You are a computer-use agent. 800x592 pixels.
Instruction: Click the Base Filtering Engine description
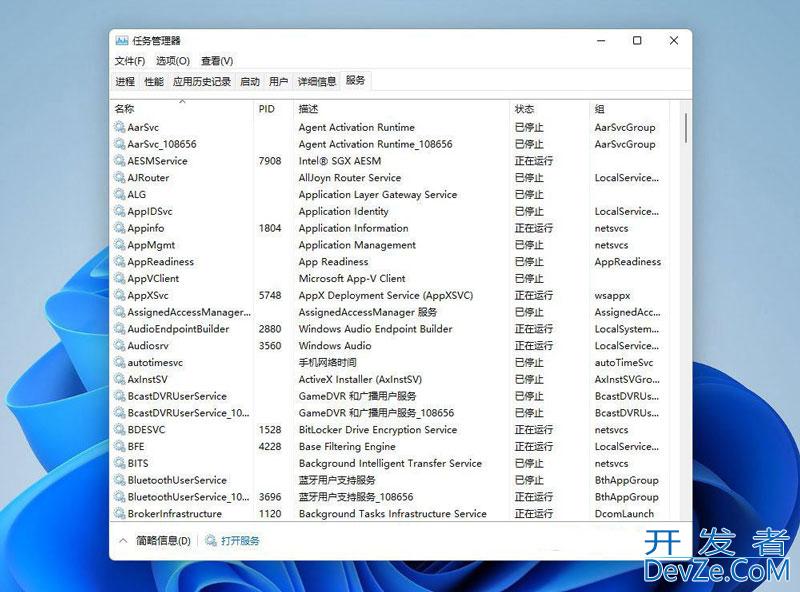pos(347,447)
